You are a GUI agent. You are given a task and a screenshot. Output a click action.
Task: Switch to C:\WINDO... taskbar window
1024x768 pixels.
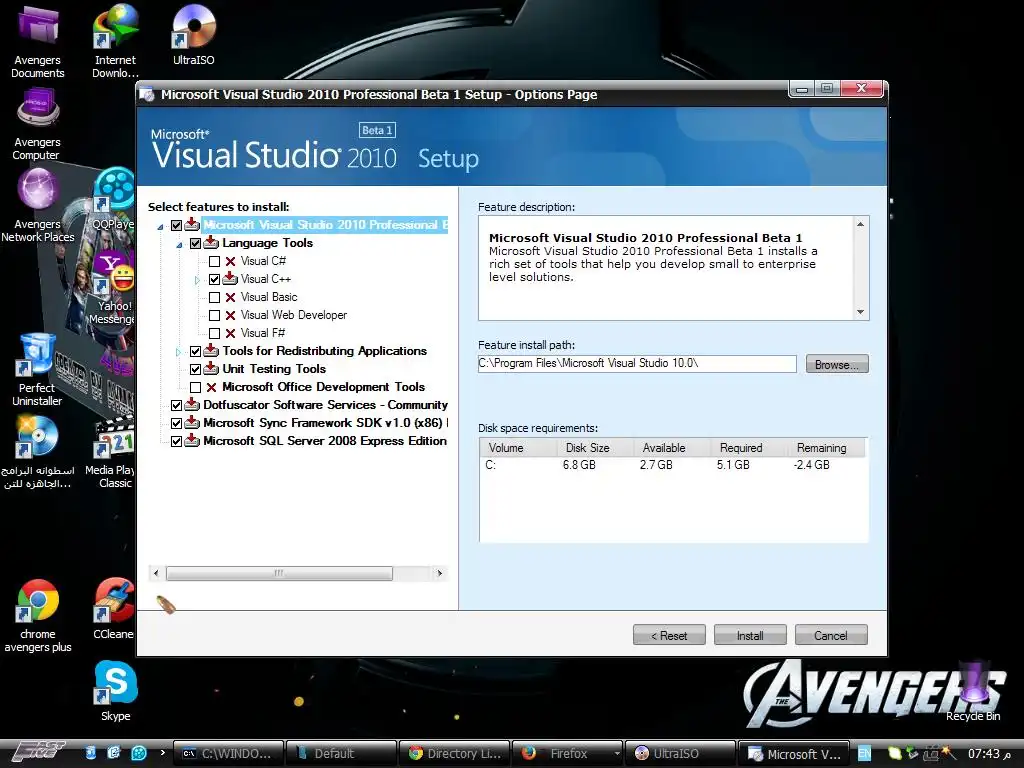pos(229,754)
